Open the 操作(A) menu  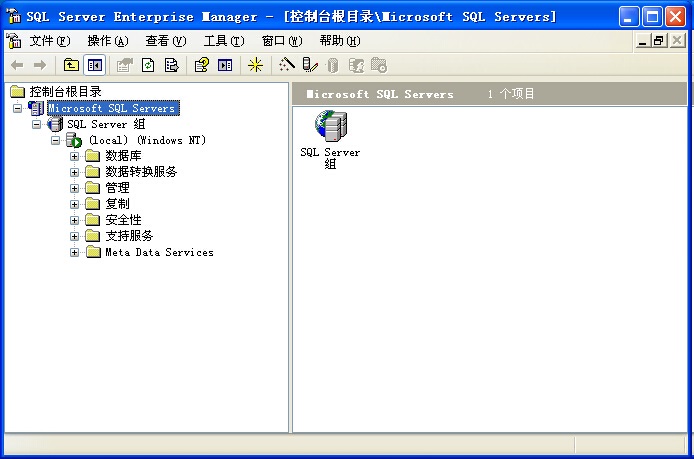[x=108, y=41]
